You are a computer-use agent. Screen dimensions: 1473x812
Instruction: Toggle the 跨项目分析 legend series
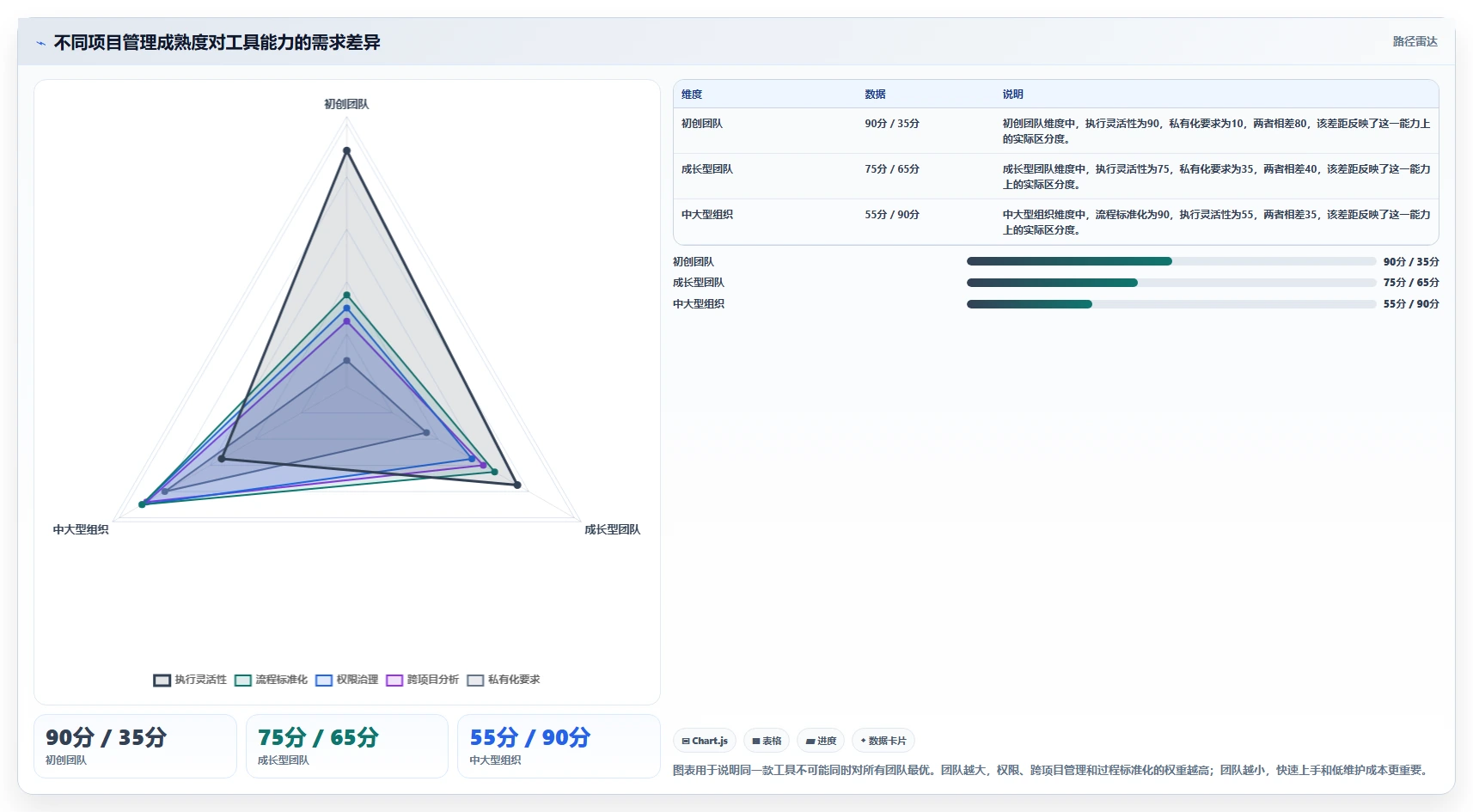(422, 680)
